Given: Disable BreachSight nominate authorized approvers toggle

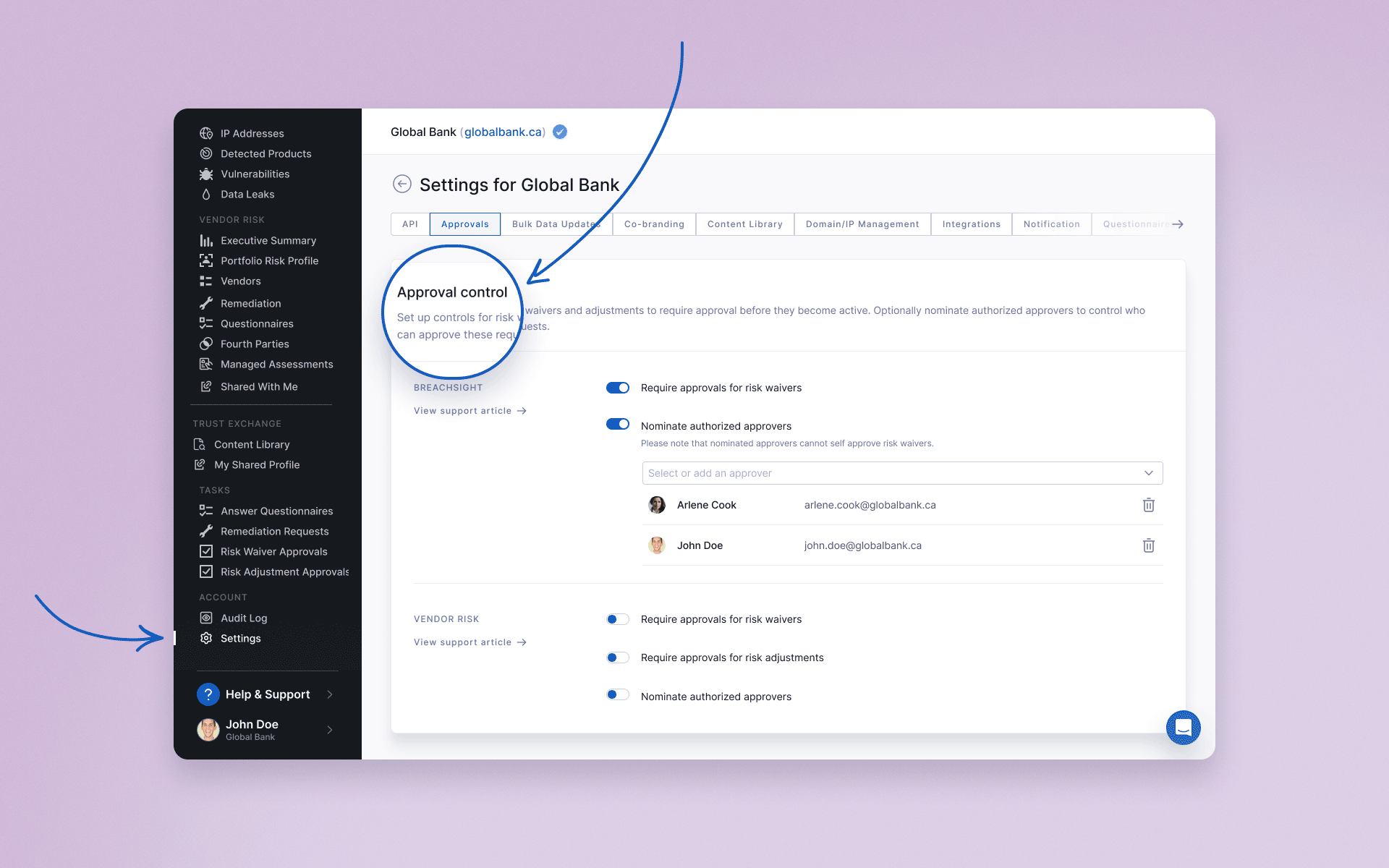Looking at the screenshot, I should tap(618, 424).
